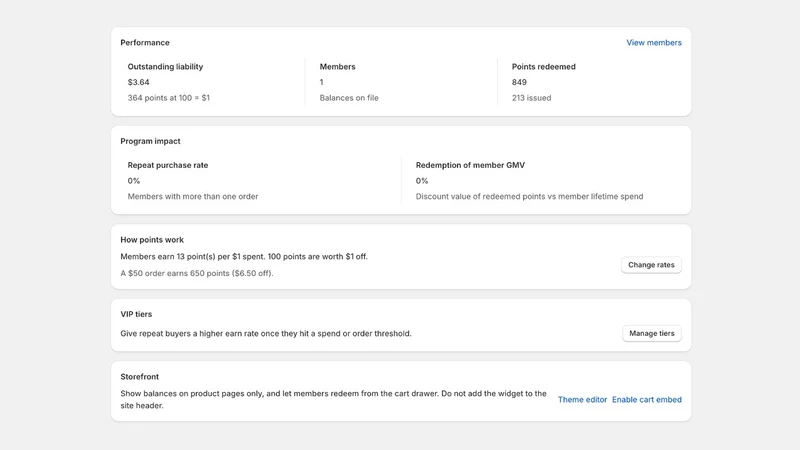800x450 pixels.
Task: Click the Outstanding liability label
Action: (165, 67)
